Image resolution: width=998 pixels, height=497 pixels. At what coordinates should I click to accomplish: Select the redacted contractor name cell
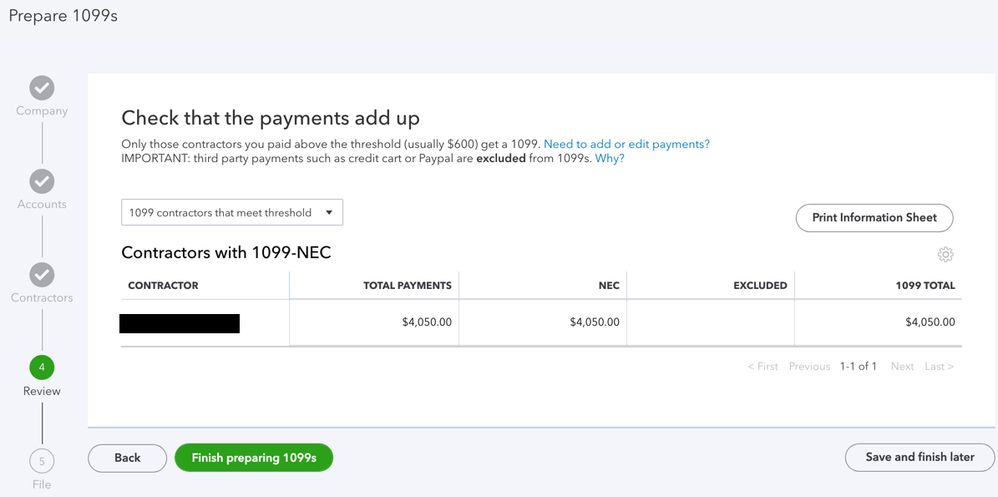tap(180, 323)
